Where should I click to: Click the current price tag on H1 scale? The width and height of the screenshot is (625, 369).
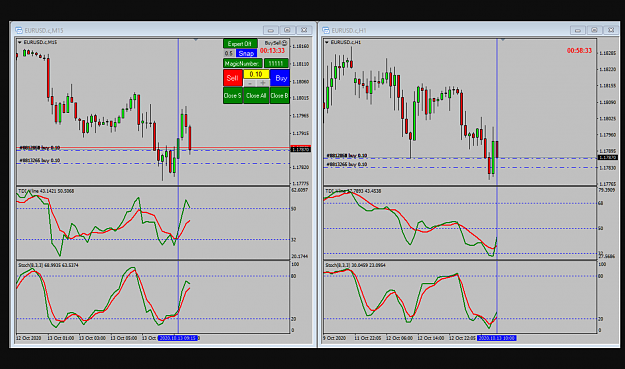(x=608, y=158)
